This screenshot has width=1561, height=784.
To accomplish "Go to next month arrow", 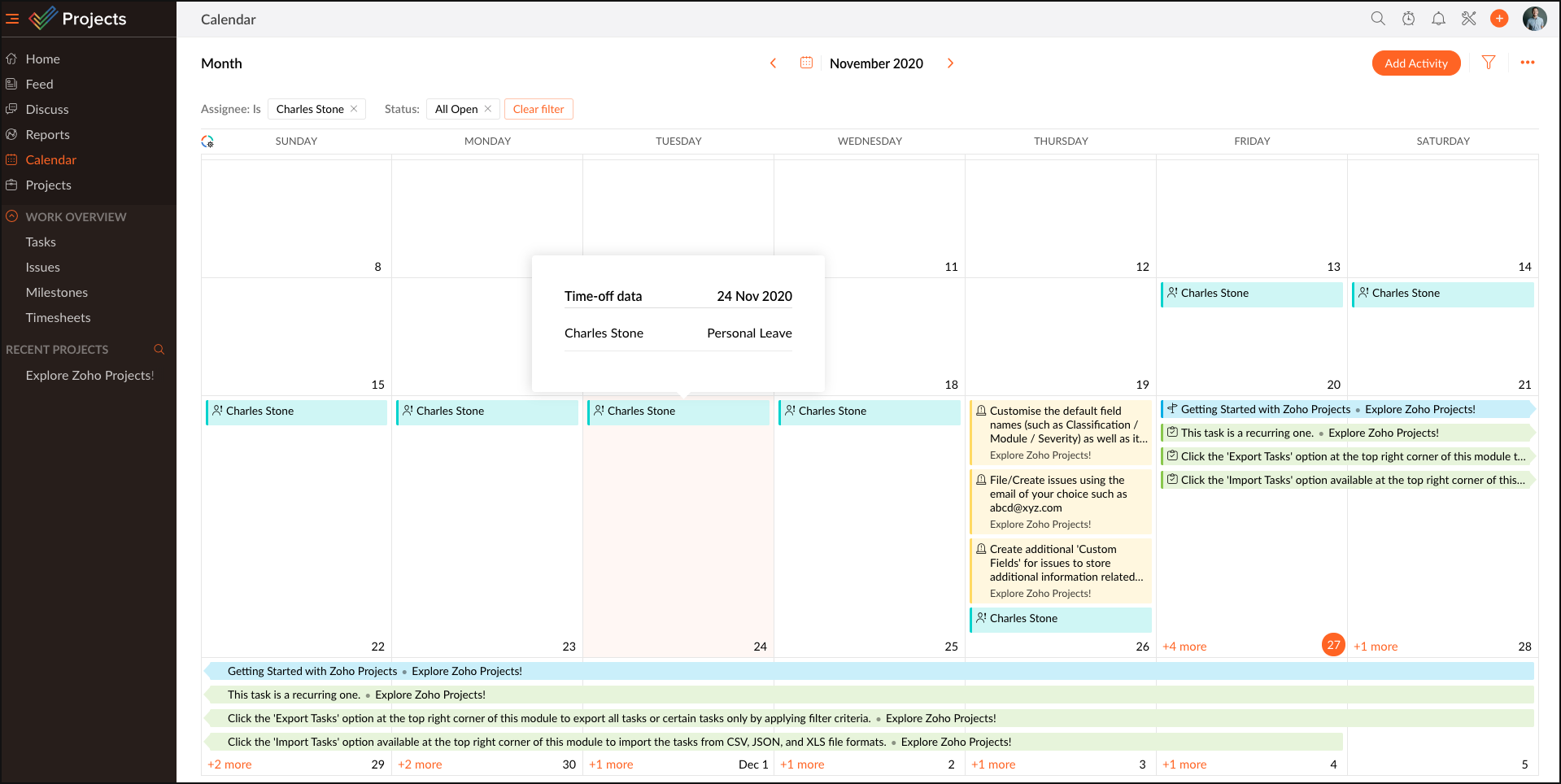I will click(950, 63).
